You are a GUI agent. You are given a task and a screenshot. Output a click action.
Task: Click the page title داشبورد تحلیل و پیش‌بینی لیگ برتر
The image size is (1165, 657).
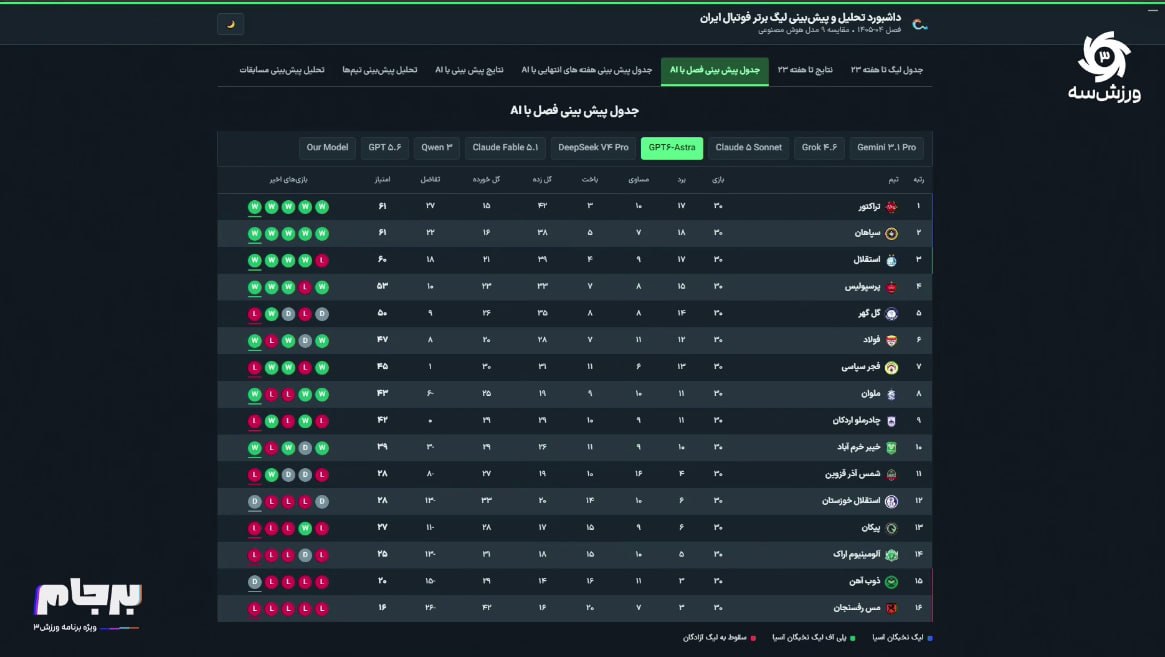[800, 17]
